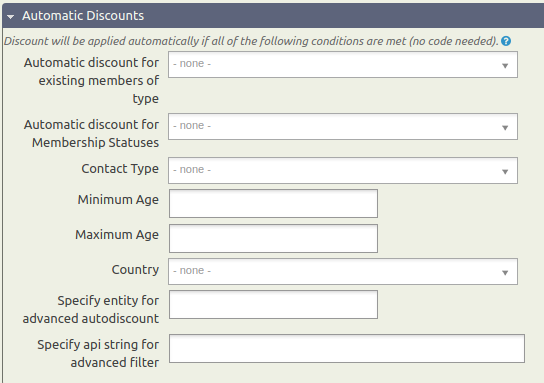
Task: Click api string for advanced filter field
Action: click(x=347, y=349)
